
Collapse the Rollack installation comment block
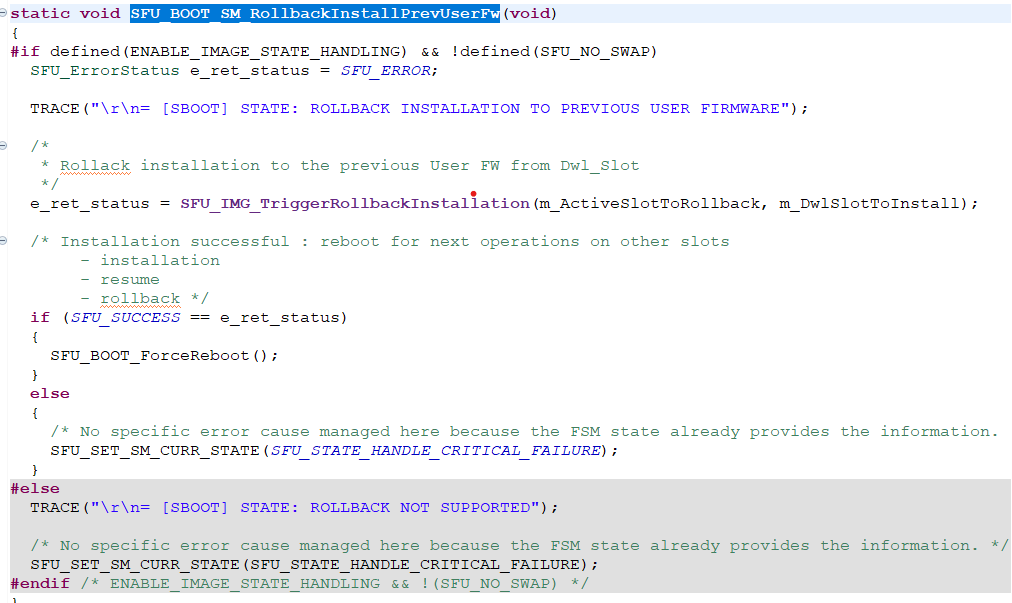tap(7, 146)
